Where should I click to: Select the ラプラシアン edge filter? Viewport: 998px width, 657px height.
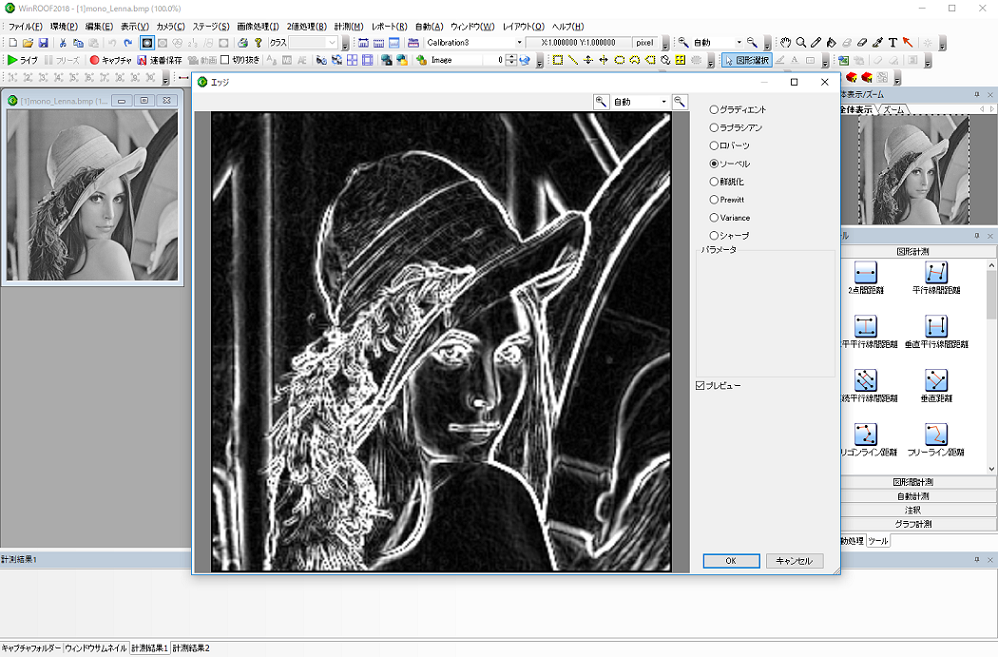[736, 127]
